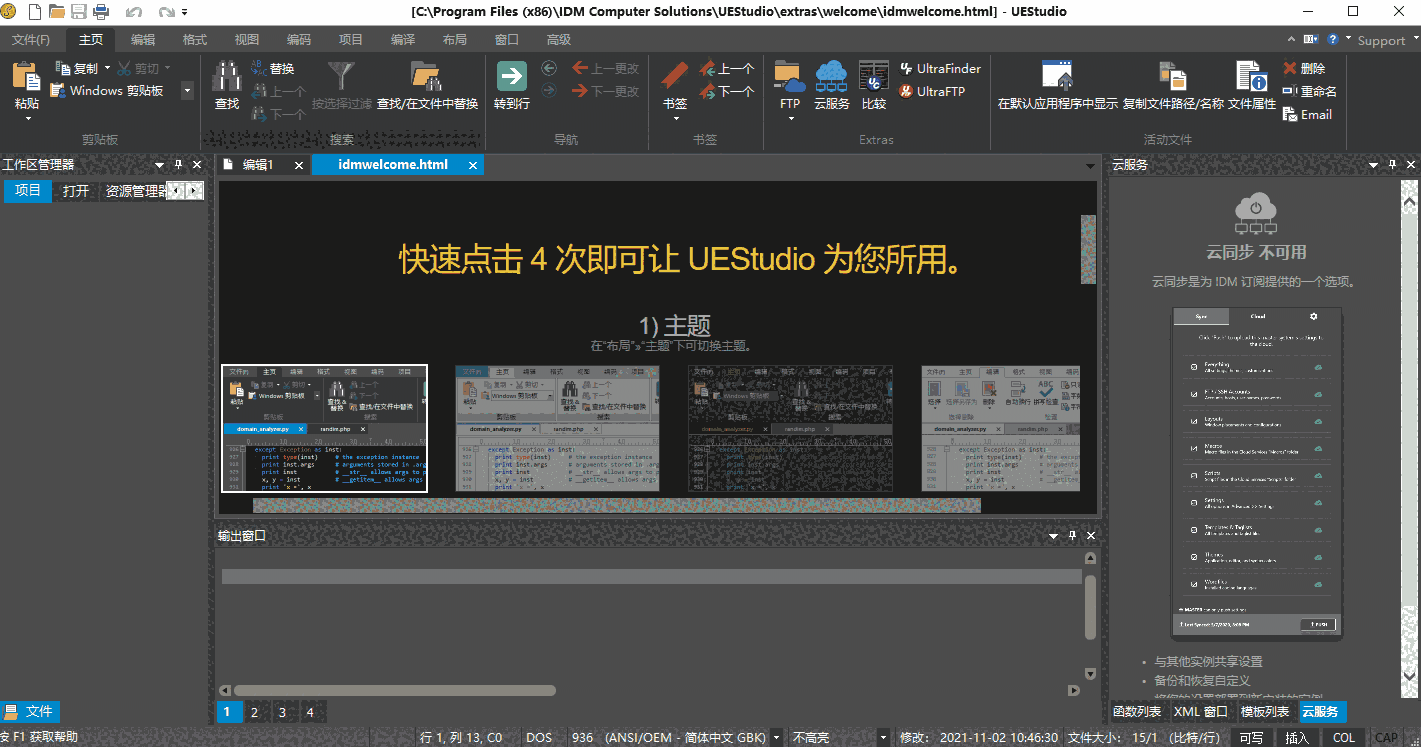Expand the 复制 dropdown arrow
This screenshot has width=1421, height=747.
pyautogui.click(x=106, y=67)
